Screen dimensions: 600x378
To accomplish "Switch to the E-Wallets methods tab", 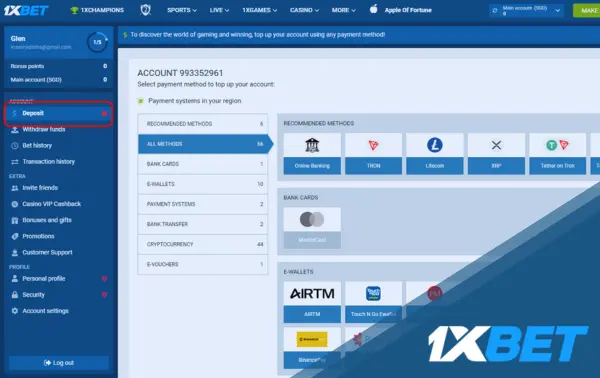I will tap(203, 184).
